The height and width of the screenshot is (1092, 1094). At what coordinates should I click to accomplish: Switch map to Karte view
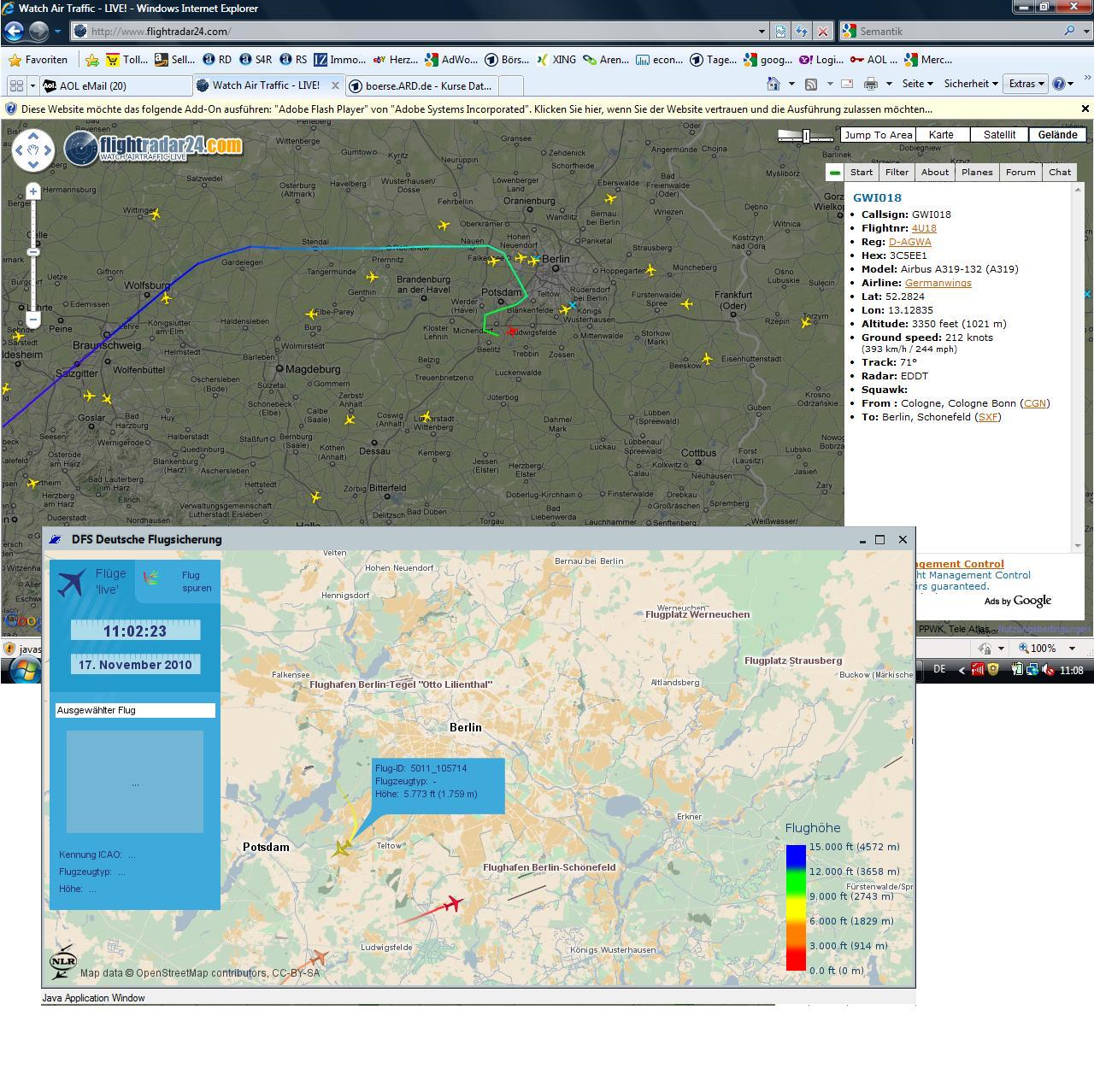[941, 135]
